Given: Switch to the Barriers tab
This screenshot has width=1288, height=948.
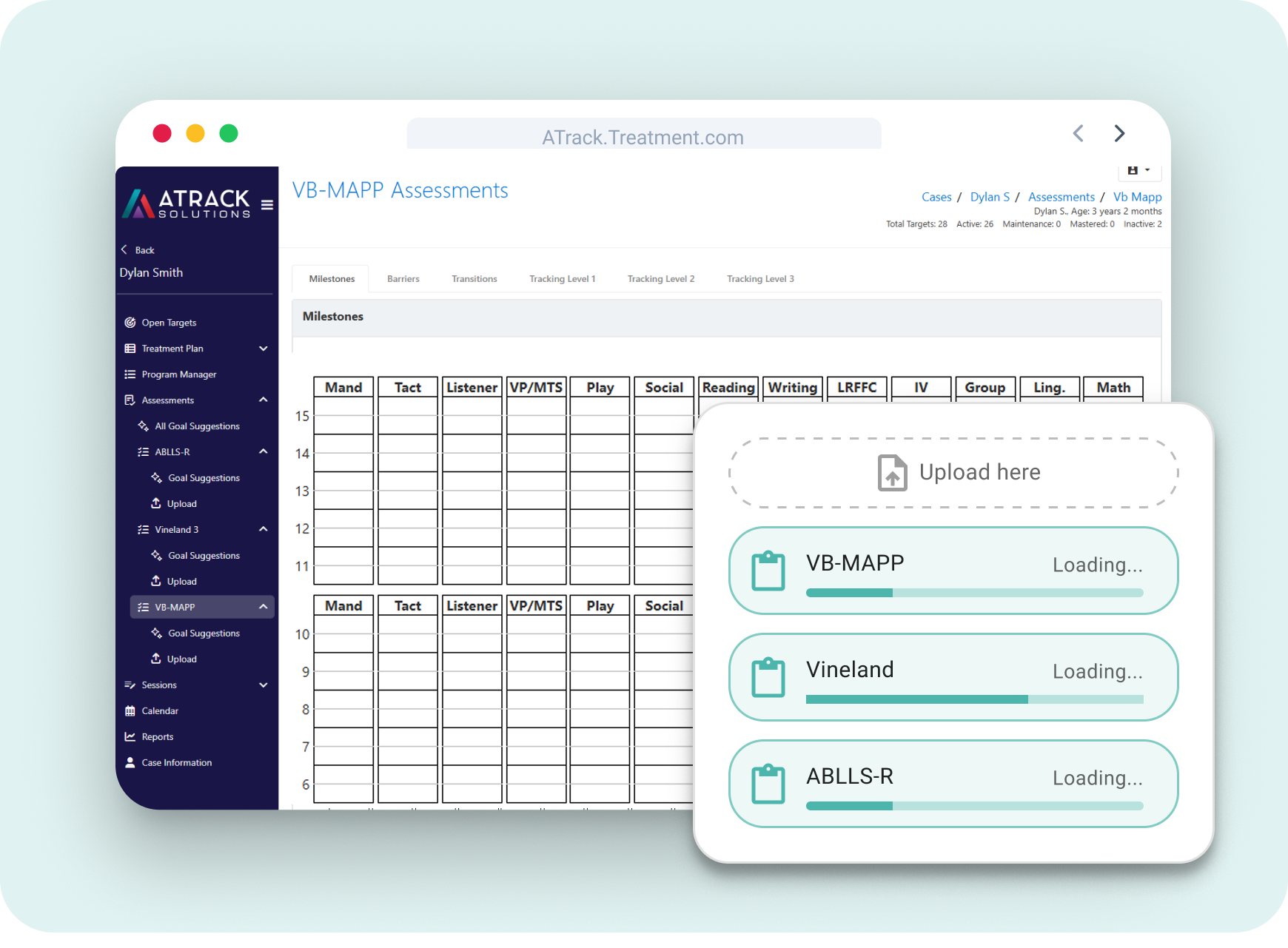Looking at the screenshot, I should pyautogui.click(x=403, y=279).
